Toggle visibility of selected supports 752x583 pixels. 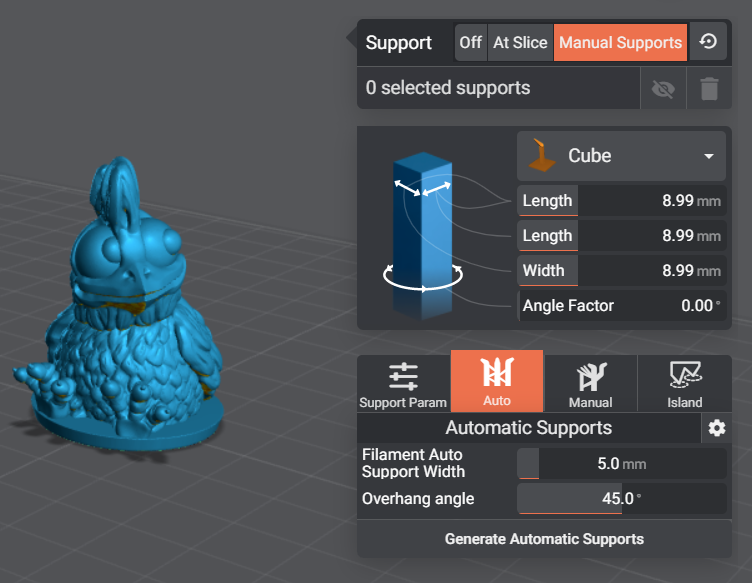[662, 89]
